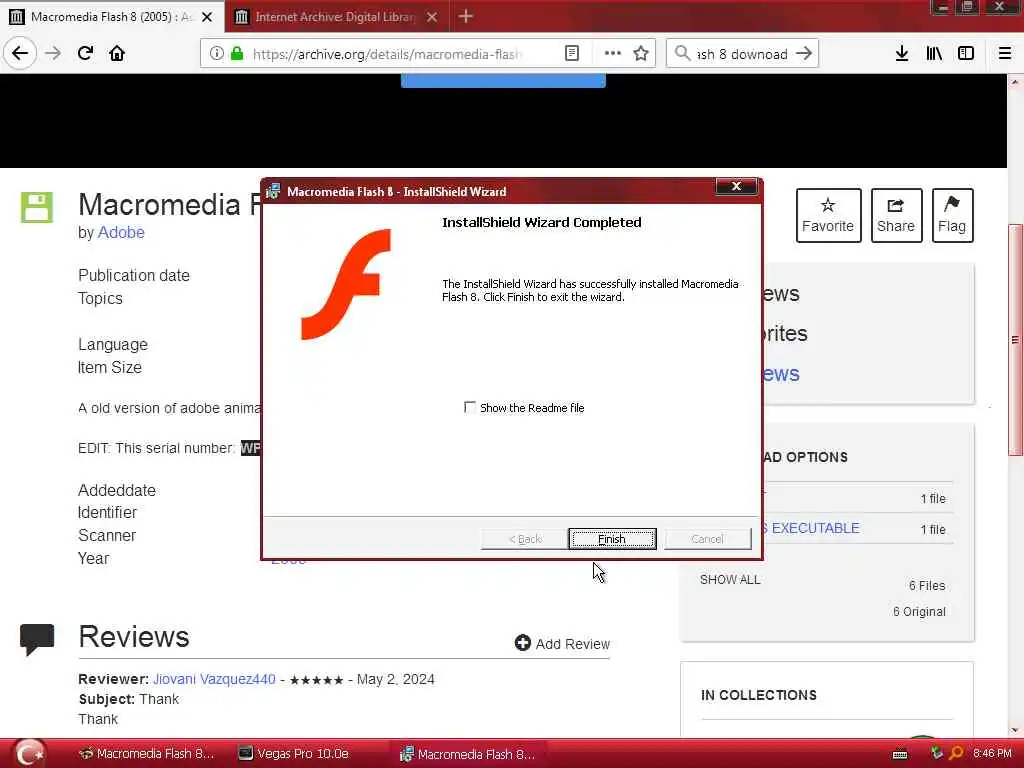Click the Finish button in InstallShield Wizard
1024x768 pixels.
[612, 539]
